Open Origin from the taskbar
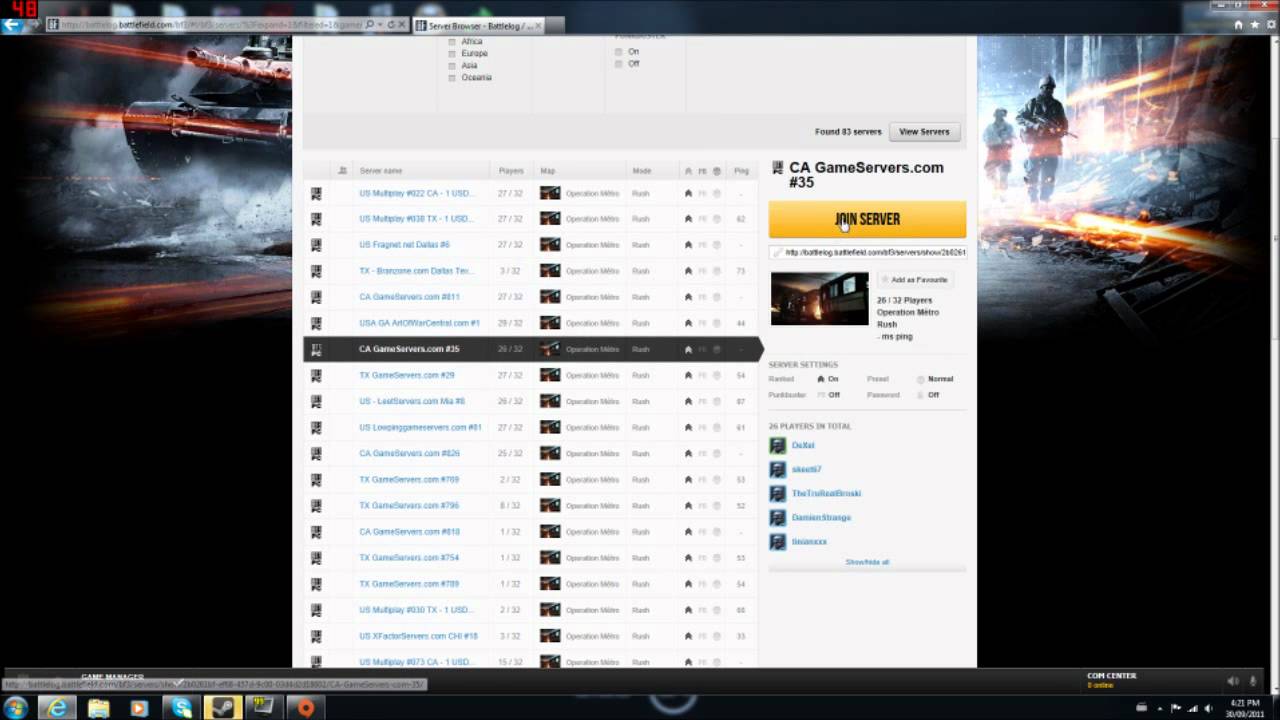 pos(305,708)
